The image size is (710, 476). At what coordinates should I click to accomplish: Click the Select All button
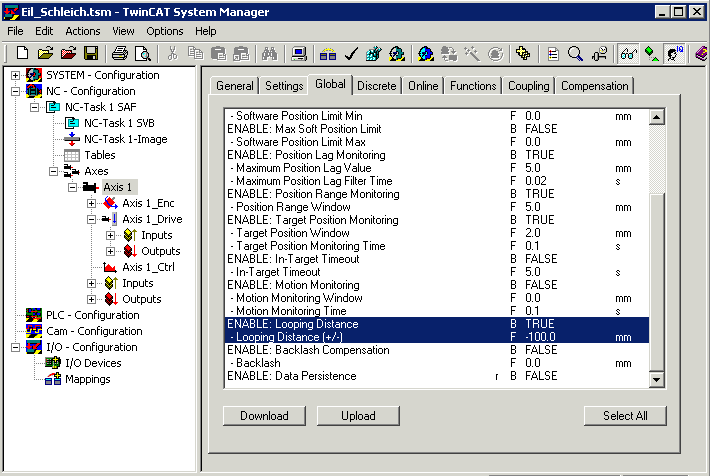pos(625,416)
